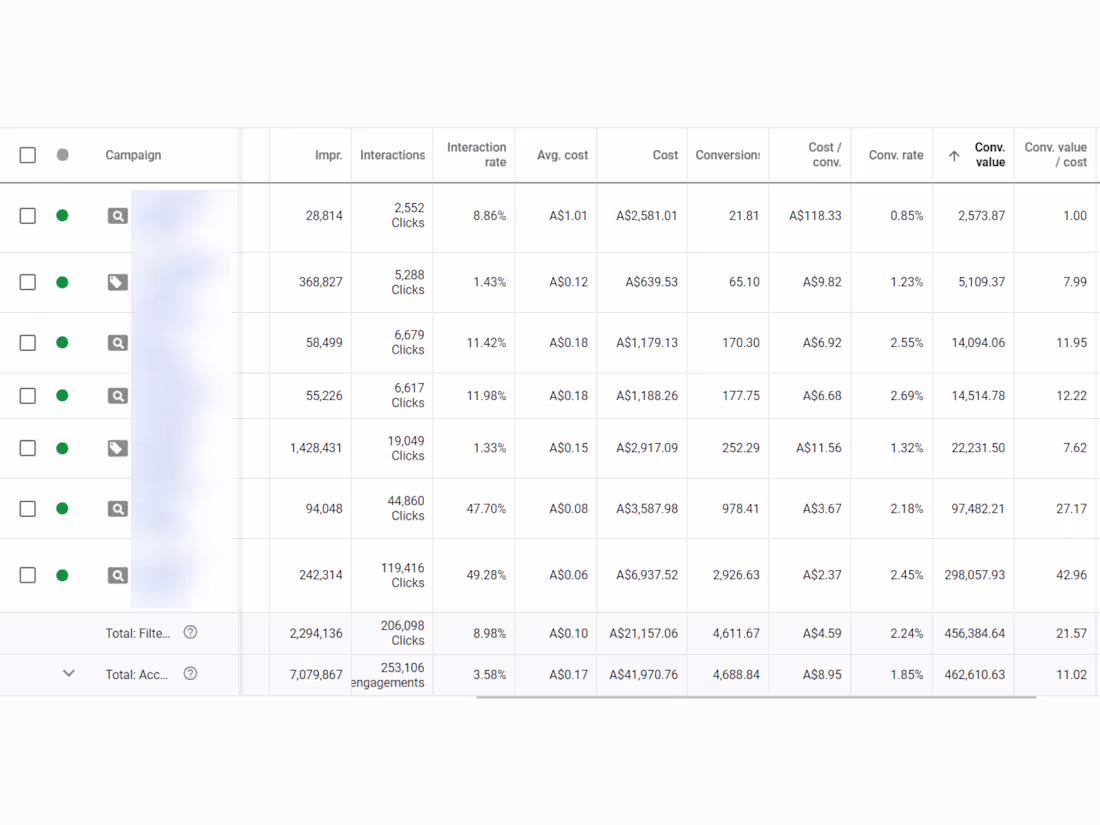1100x825 pixels.
Task: Click green status dot in 58,499 impressions row
Action: click(x=62, y=342)
